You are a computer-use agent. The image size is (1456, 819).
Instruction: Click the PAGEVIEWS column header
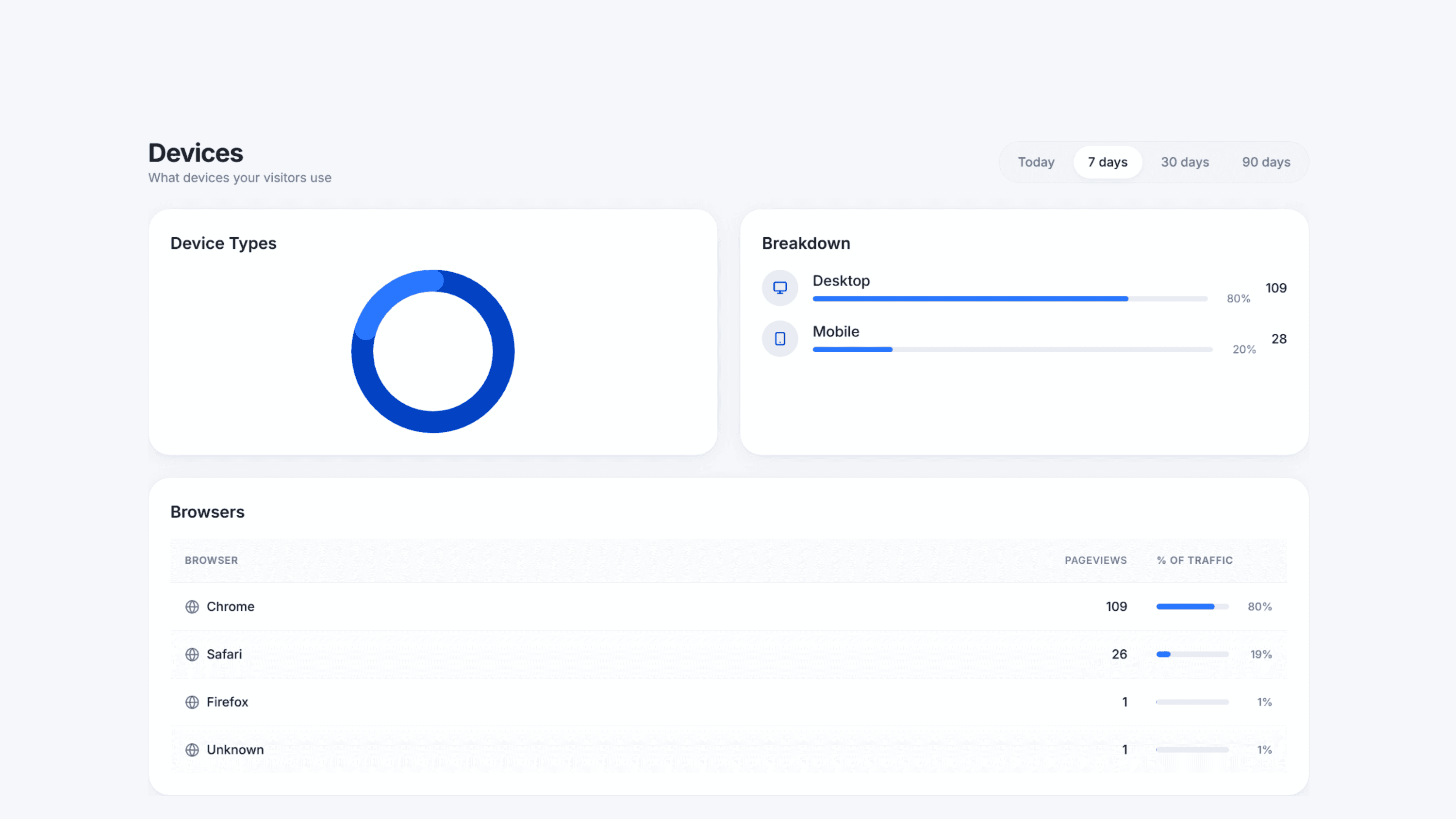1095,560
